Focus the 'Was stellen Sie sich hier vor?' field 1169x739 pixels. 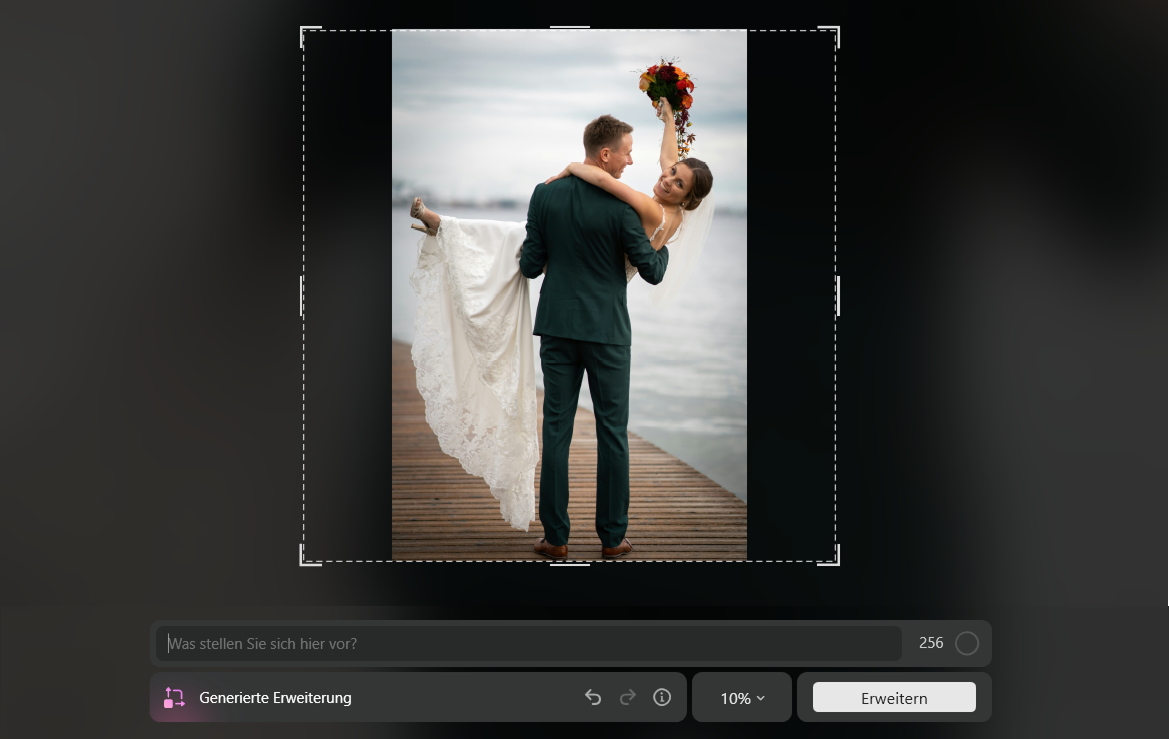(x=529, y=644)
